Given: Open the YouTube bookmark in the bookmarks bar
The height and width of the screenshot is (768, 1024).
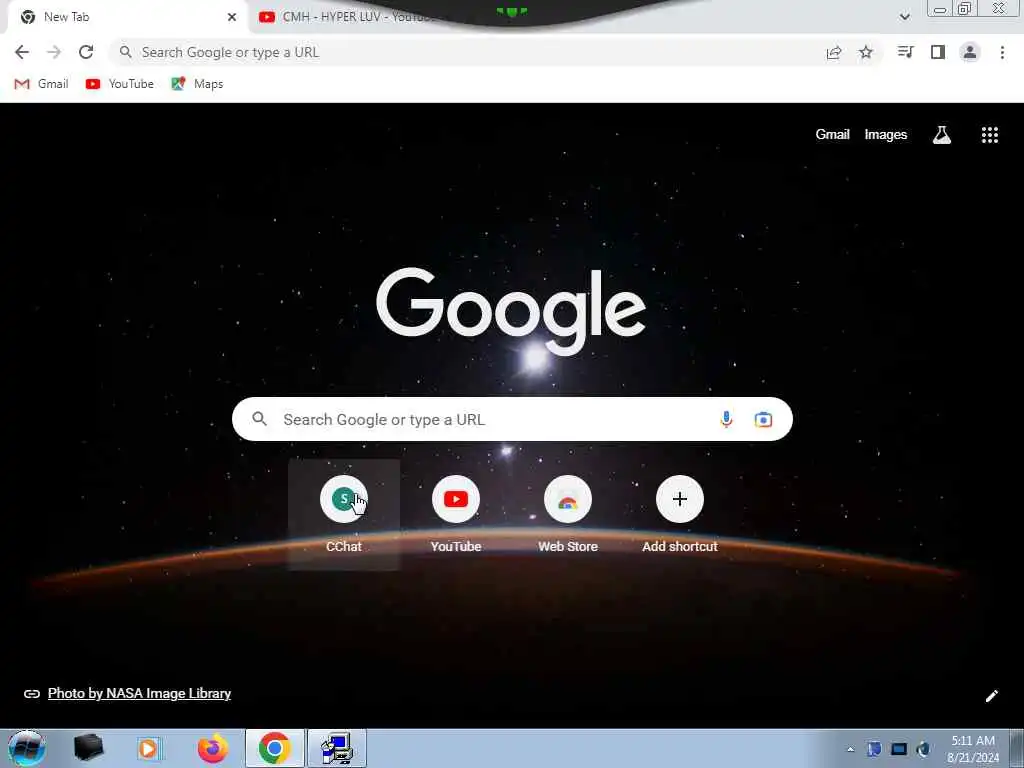Looking at the screenshot, I should (120, 84).
